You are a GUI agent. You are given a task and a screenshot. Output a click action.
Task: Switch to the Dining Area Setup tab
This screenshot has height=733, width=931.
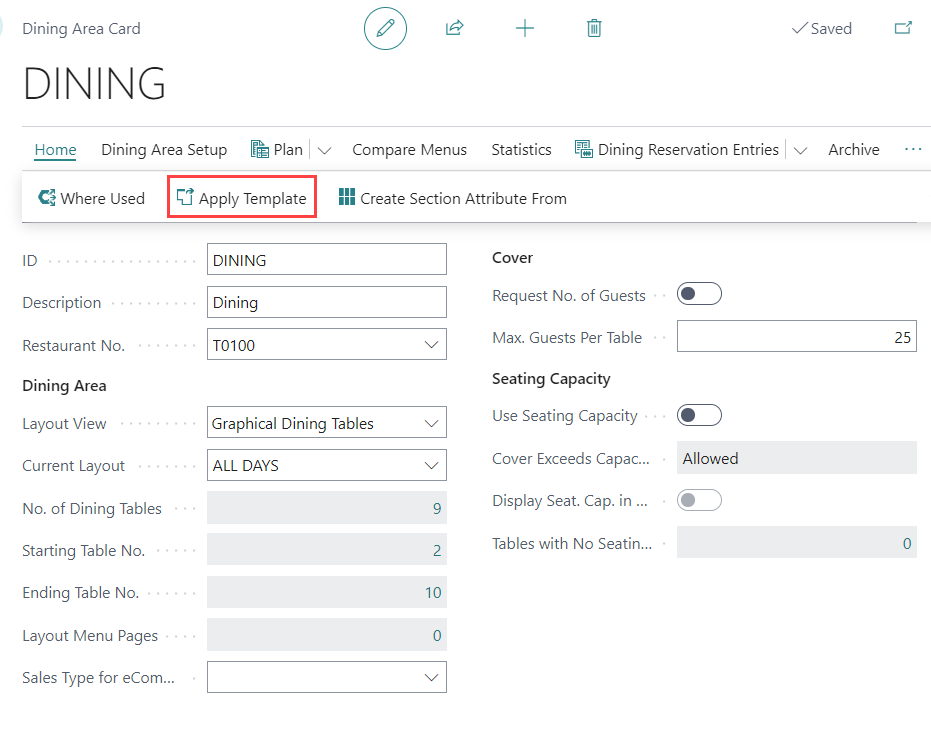coord(164,149)
